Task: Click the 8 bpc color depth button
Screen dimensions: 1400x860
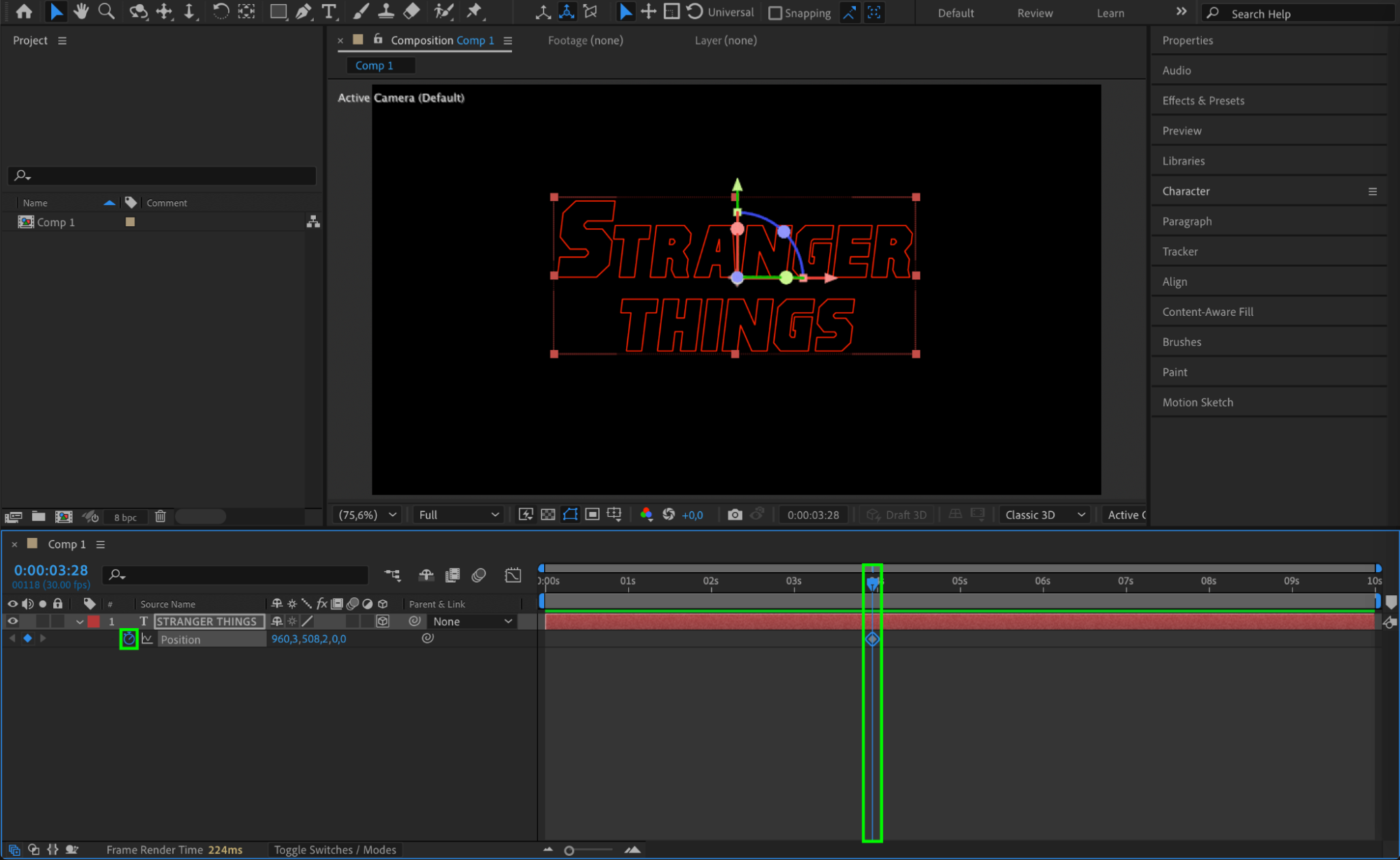Action: (125, 518)
